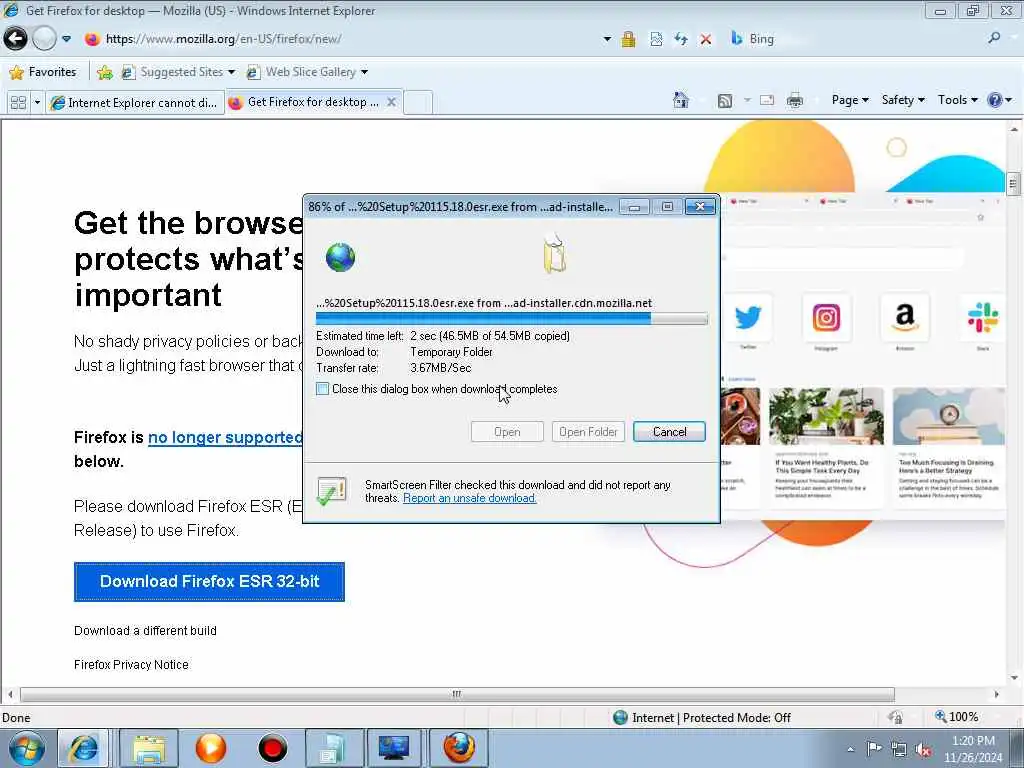Click the horizontal scrollbar thumb

(x=457, y=694)
